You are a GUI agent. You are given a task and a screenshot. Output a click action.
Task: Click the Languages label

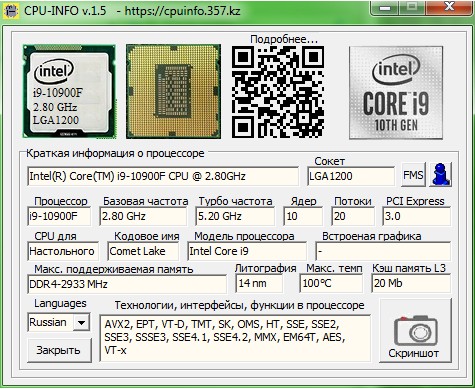coord(60,303)
